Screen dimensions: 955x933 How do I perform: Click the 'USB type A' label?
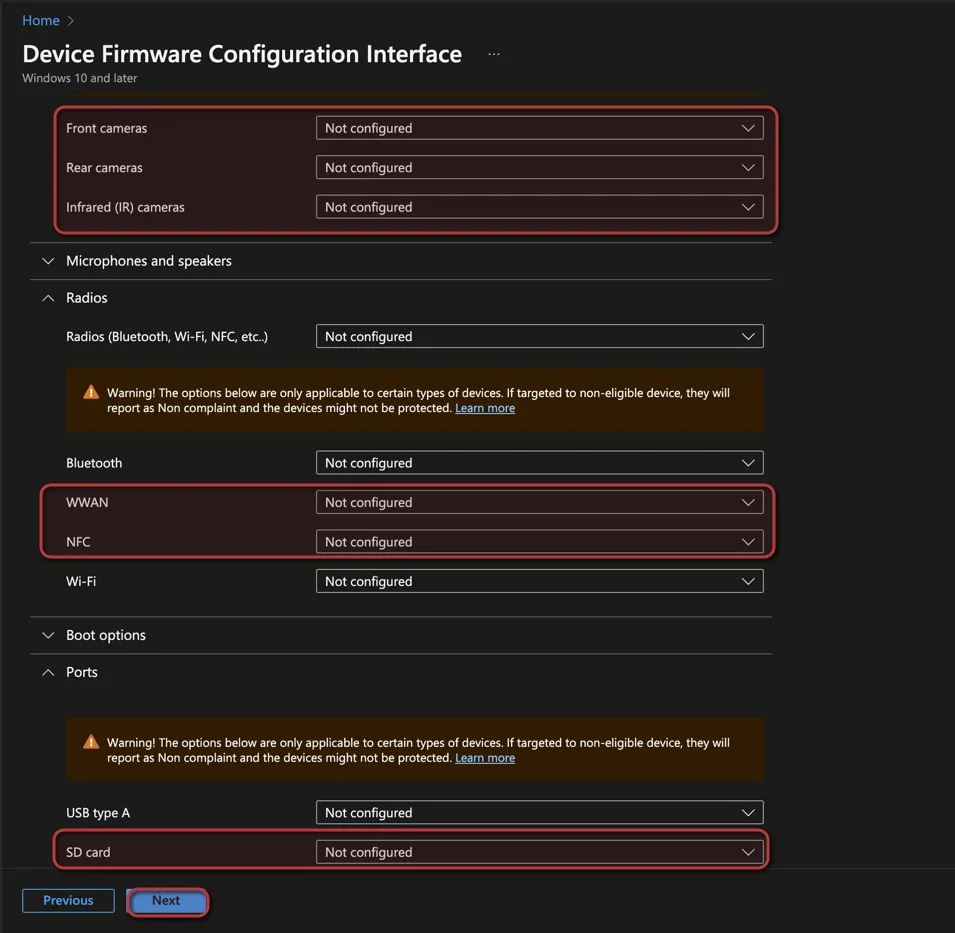point(98,813)
